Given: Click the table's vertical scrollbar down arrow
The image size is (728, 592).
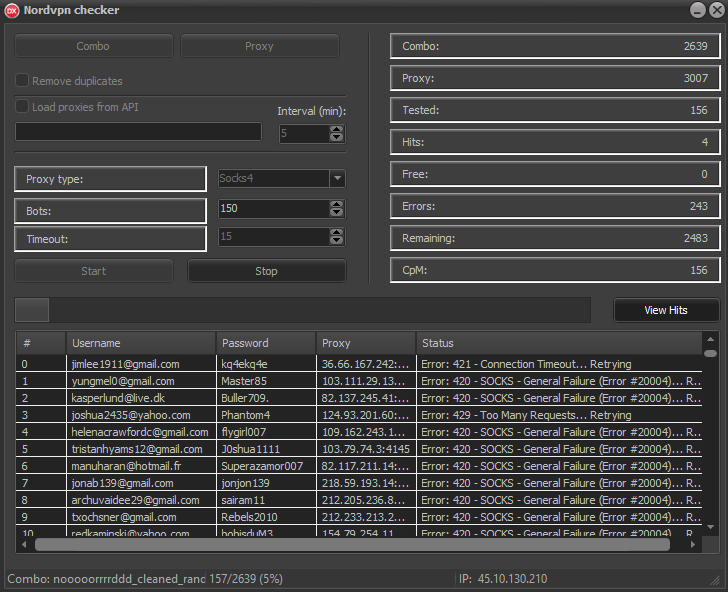Looking at the screenshot, I should (x=710, y=527).
